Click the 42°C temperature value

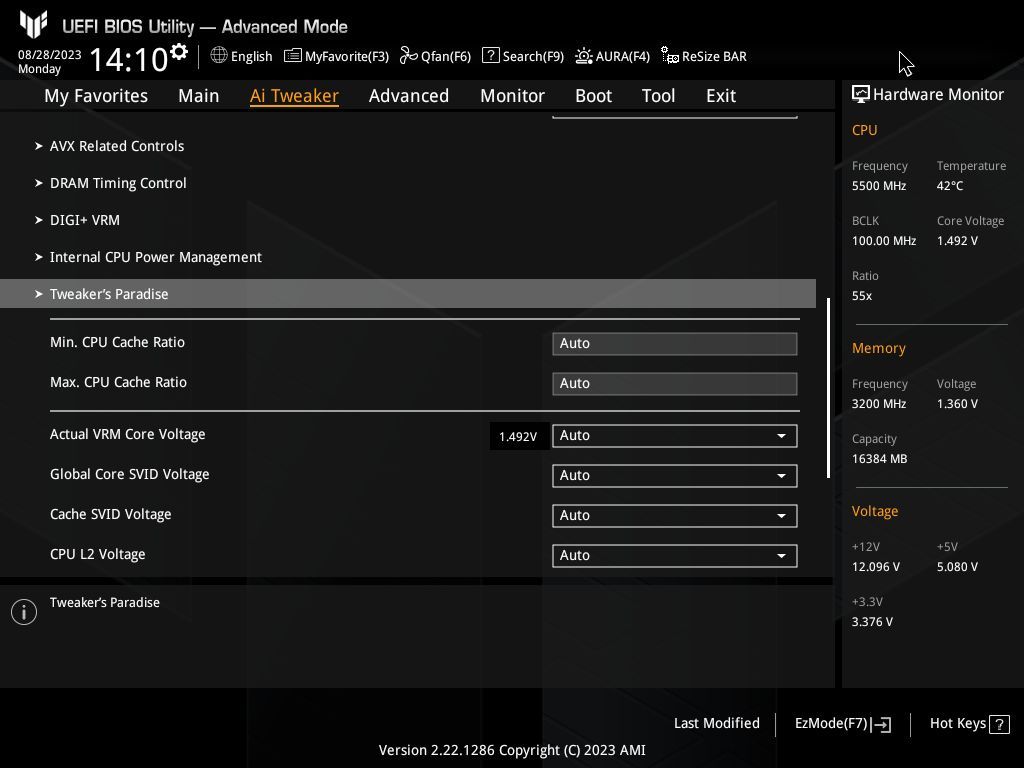tap(950, 185)
